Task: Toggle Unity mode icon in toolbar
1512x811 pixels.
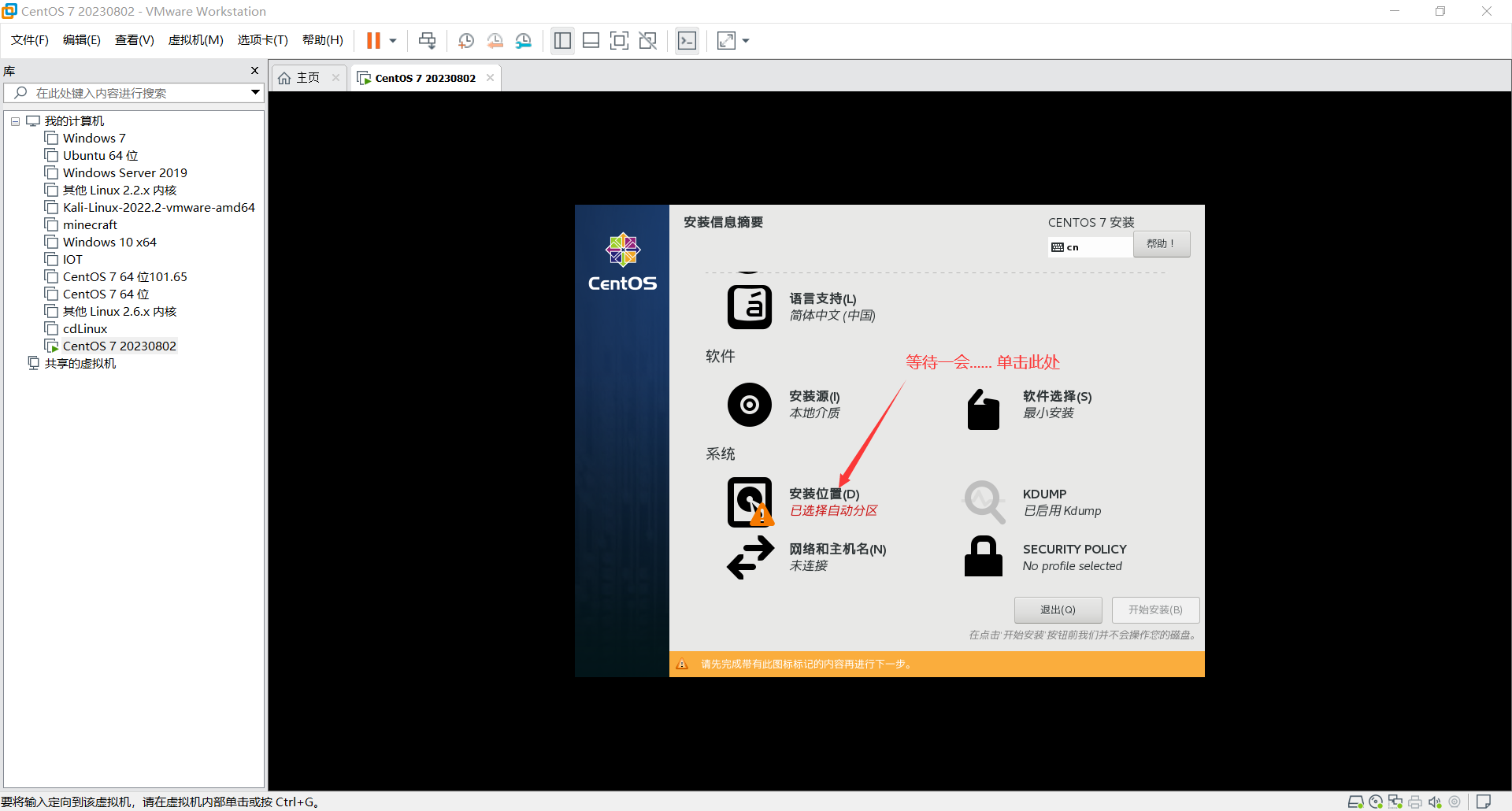Action: point(647,41)
